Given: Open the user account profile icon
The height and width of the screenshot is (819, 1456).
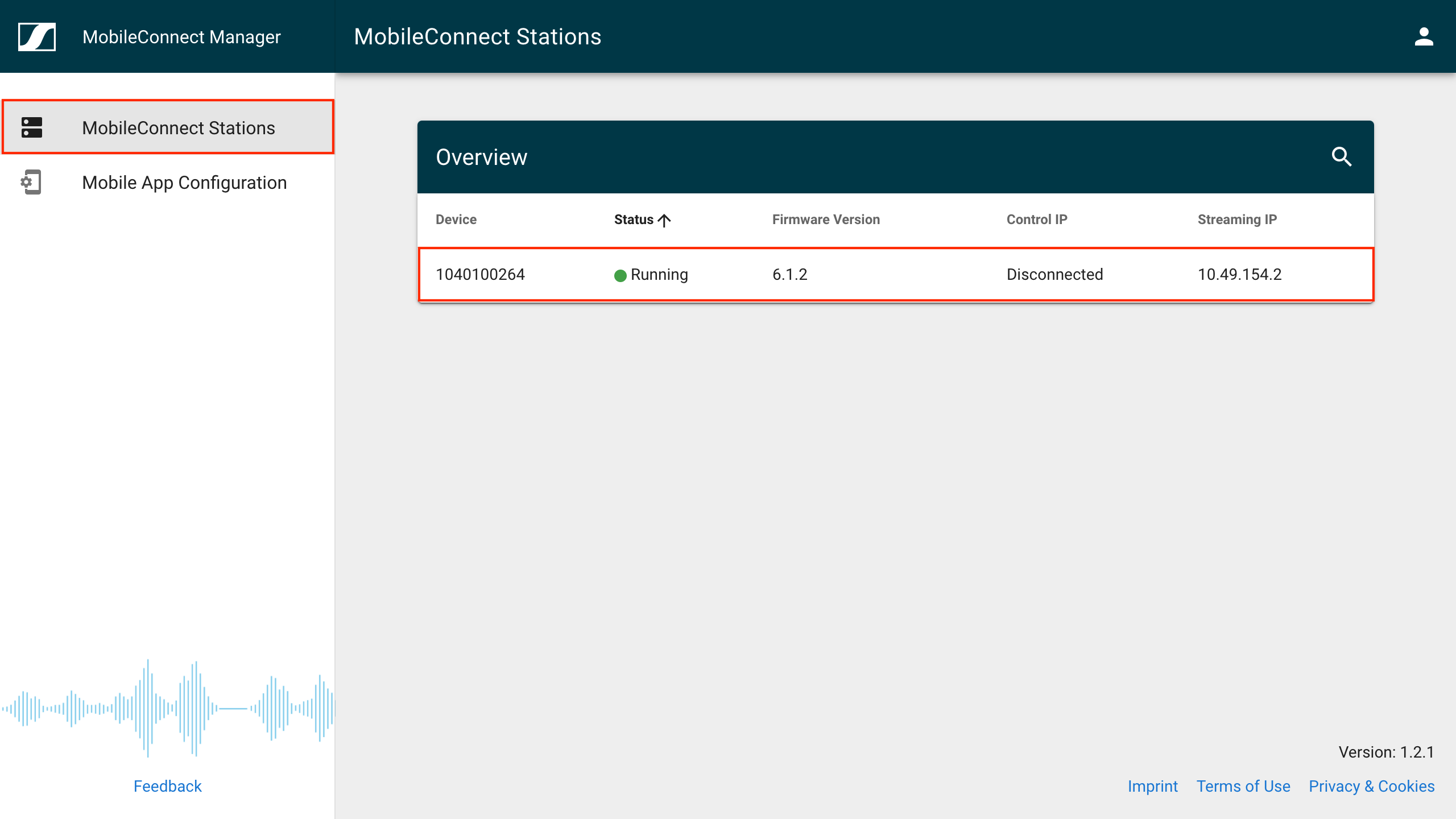Looking at the screenshot, I should click(x=1424, y=37).
